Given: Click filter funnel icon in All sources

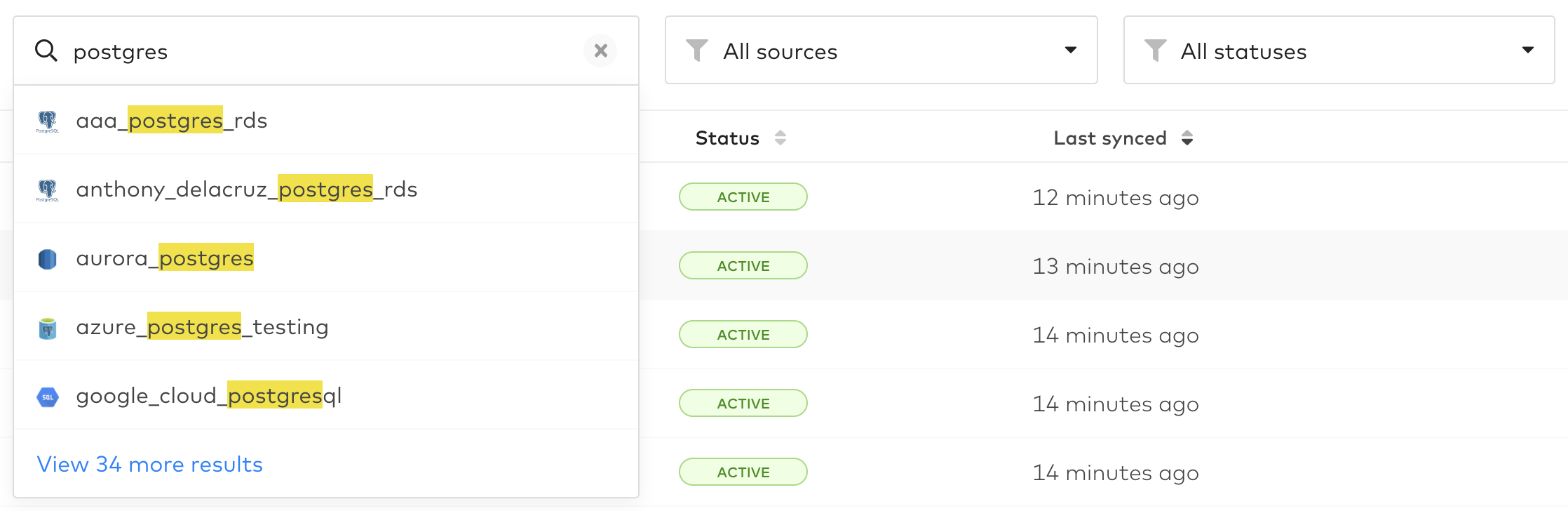Looking at the screenshot, I should coord(696,51).
